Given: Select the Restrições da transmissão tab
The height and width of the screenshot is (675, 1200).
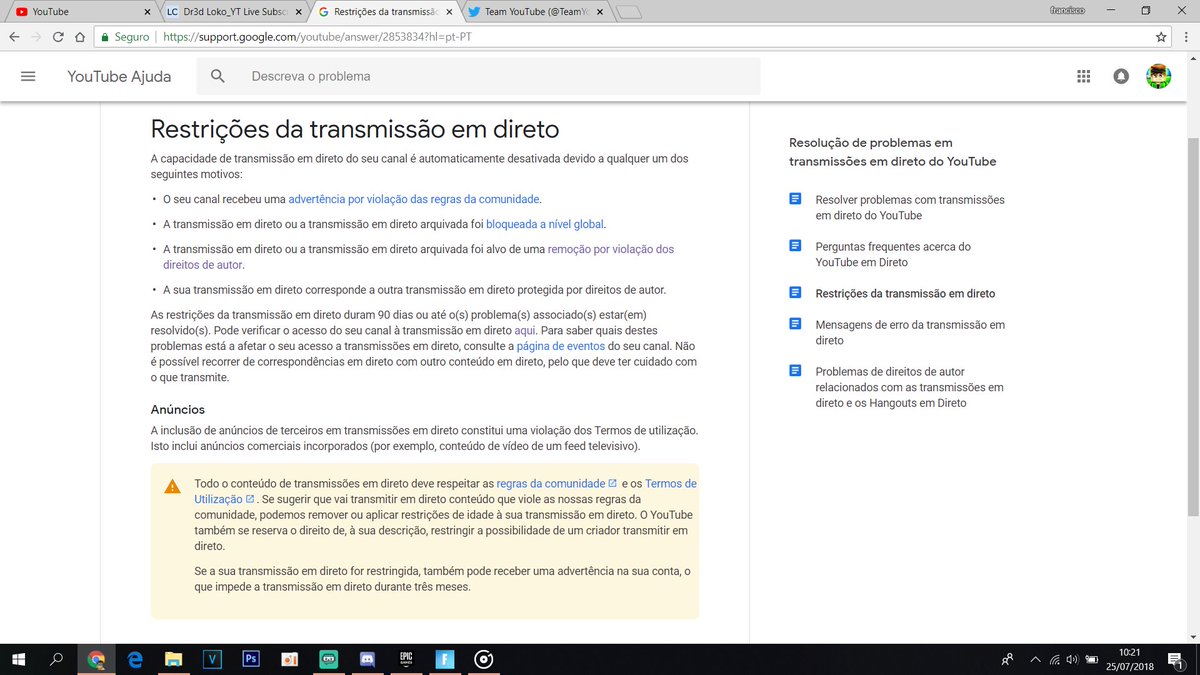Looking at the screenshot, I should (x=385, y=11).
